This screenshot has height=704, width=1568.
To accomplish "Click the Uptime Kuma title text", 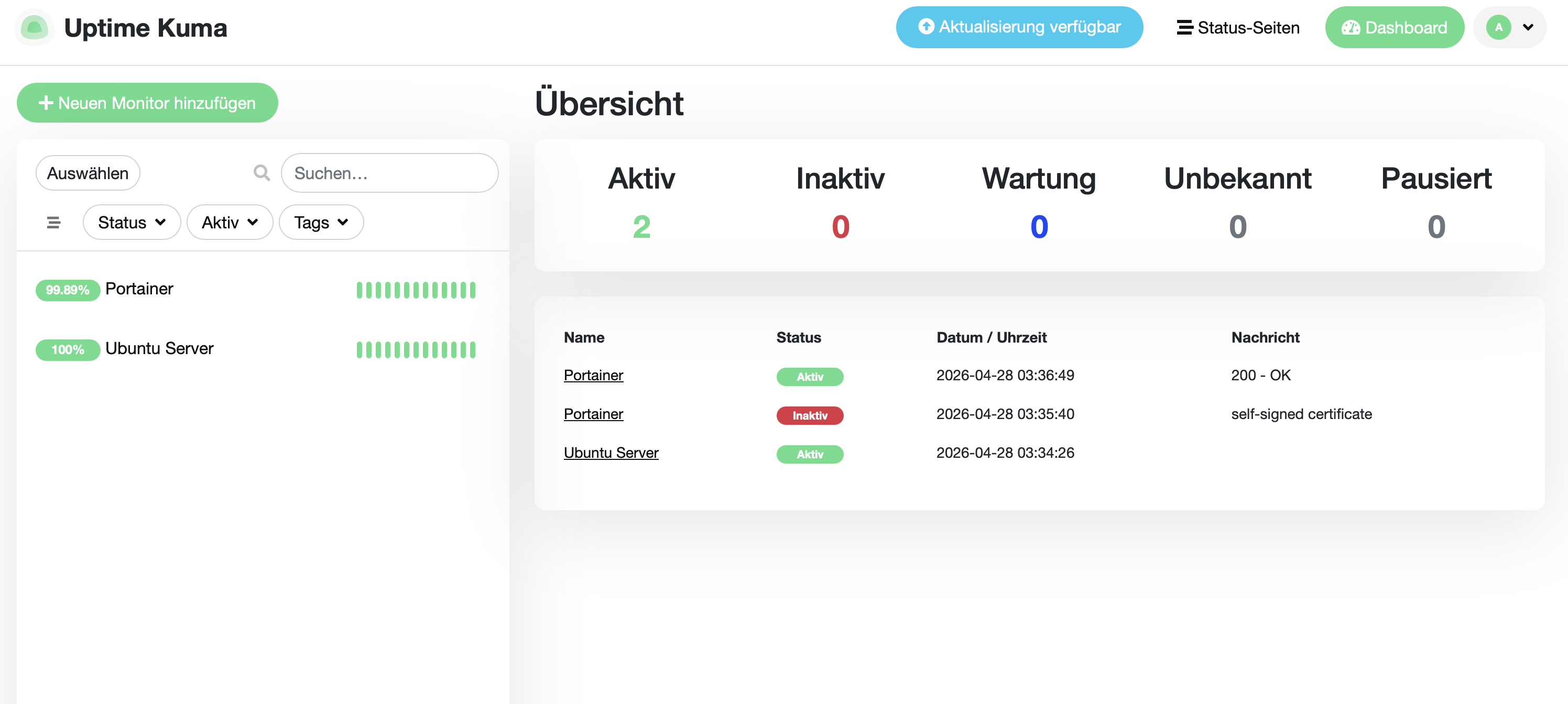I will tap(146, 28).
